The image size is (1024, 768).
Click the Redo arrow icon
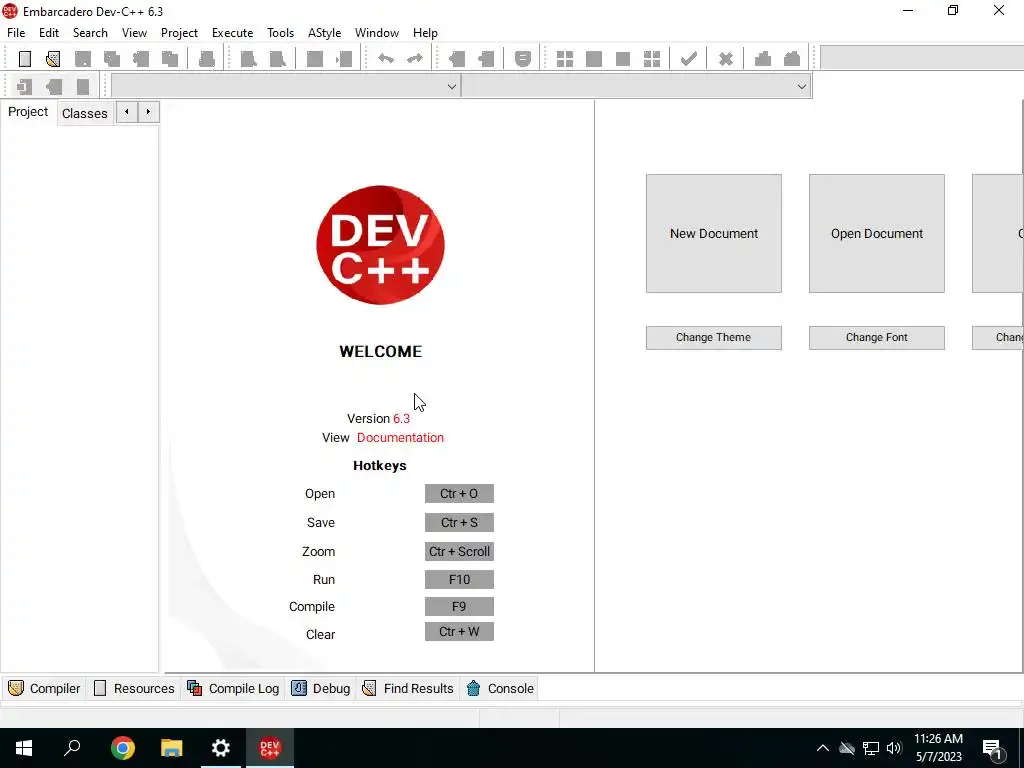click(415, 59)
